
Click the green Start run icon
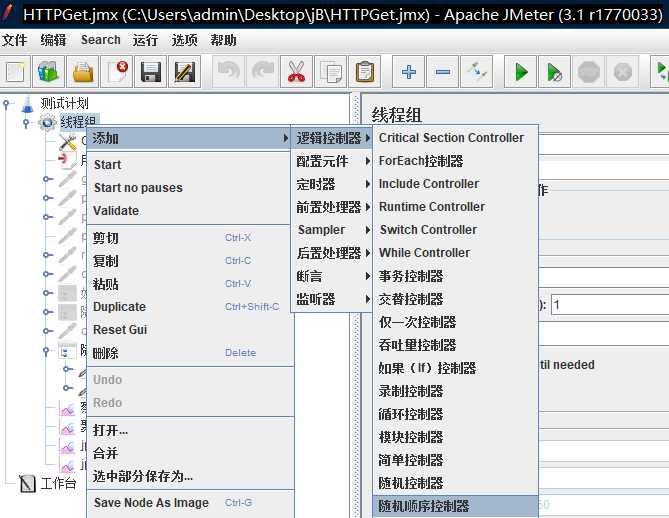point(521,72)
